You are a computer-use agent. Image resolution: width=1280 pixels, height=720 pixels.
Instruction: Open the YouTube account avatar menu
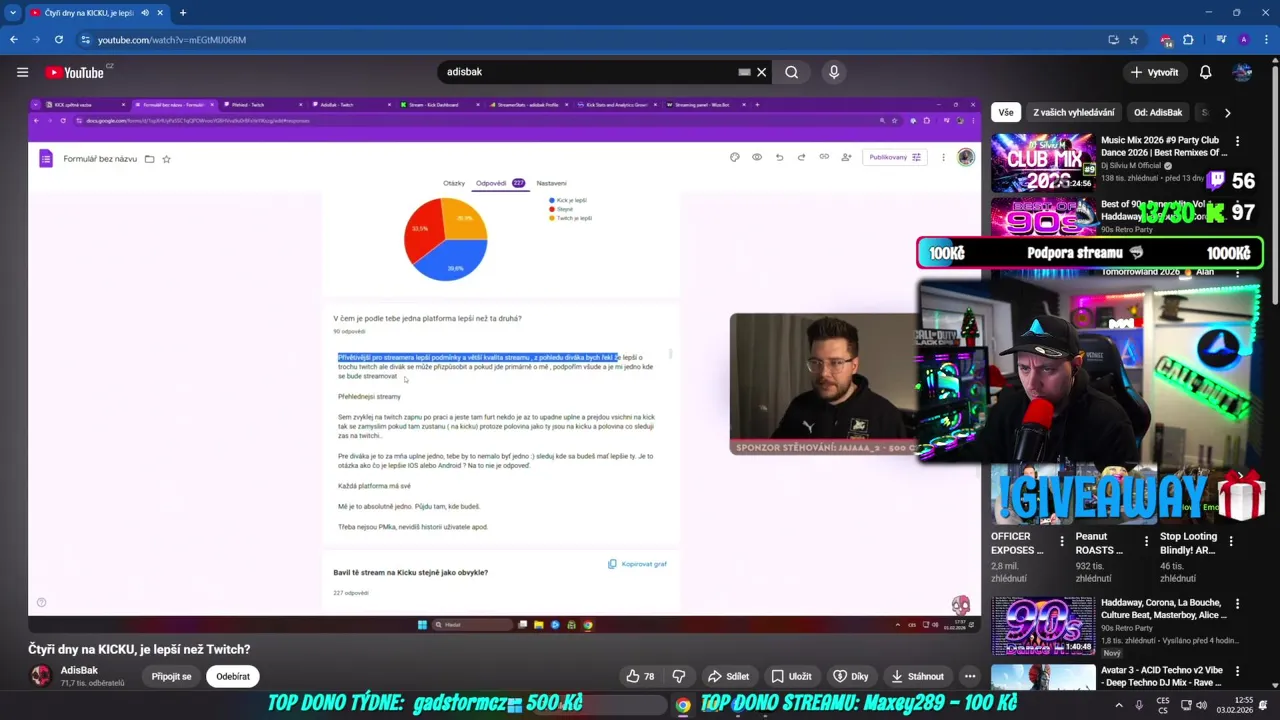pos(1243,72)
